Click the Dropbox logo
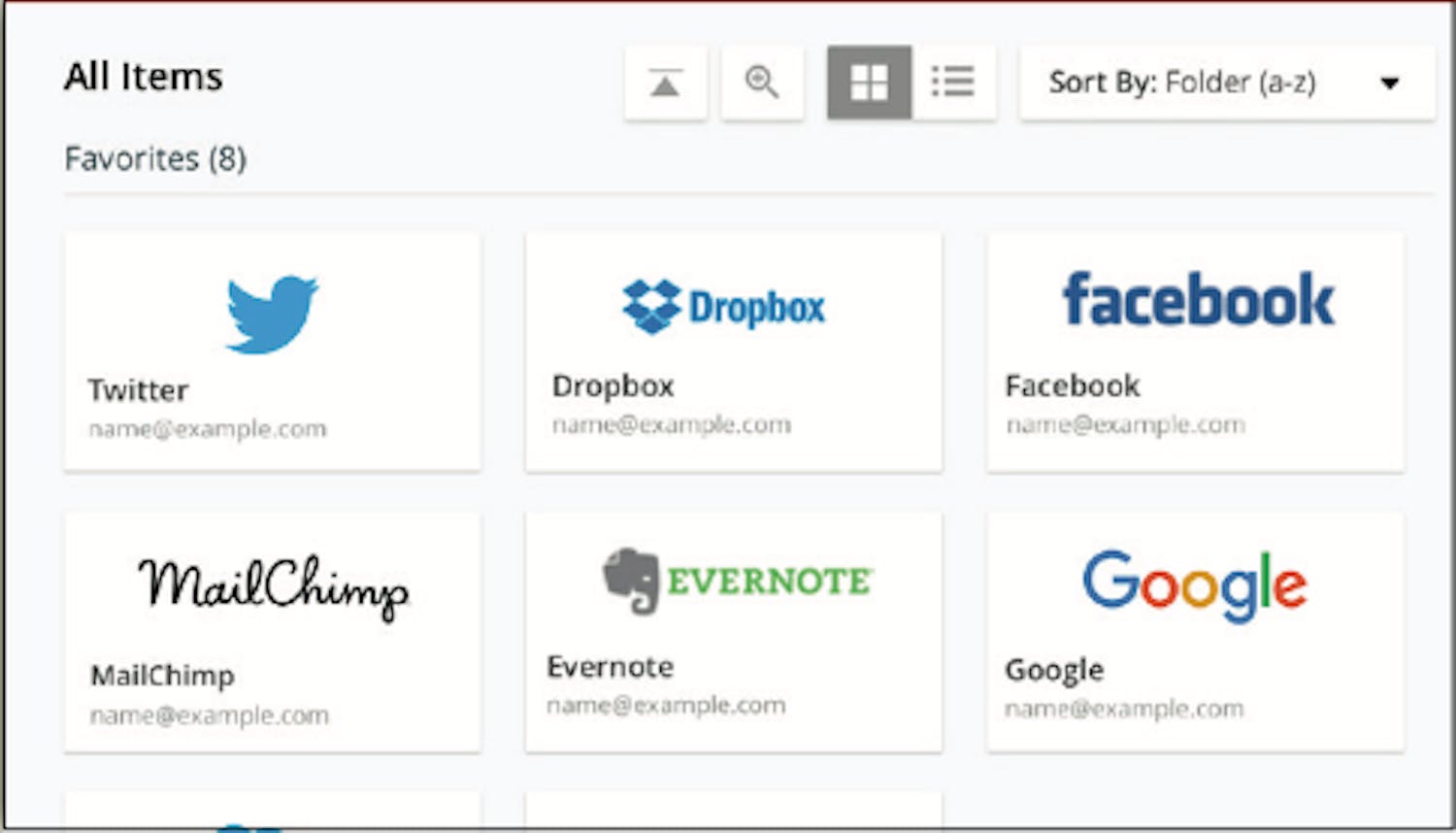This screenshot has width=1456, height=833. tap(723, 307)
